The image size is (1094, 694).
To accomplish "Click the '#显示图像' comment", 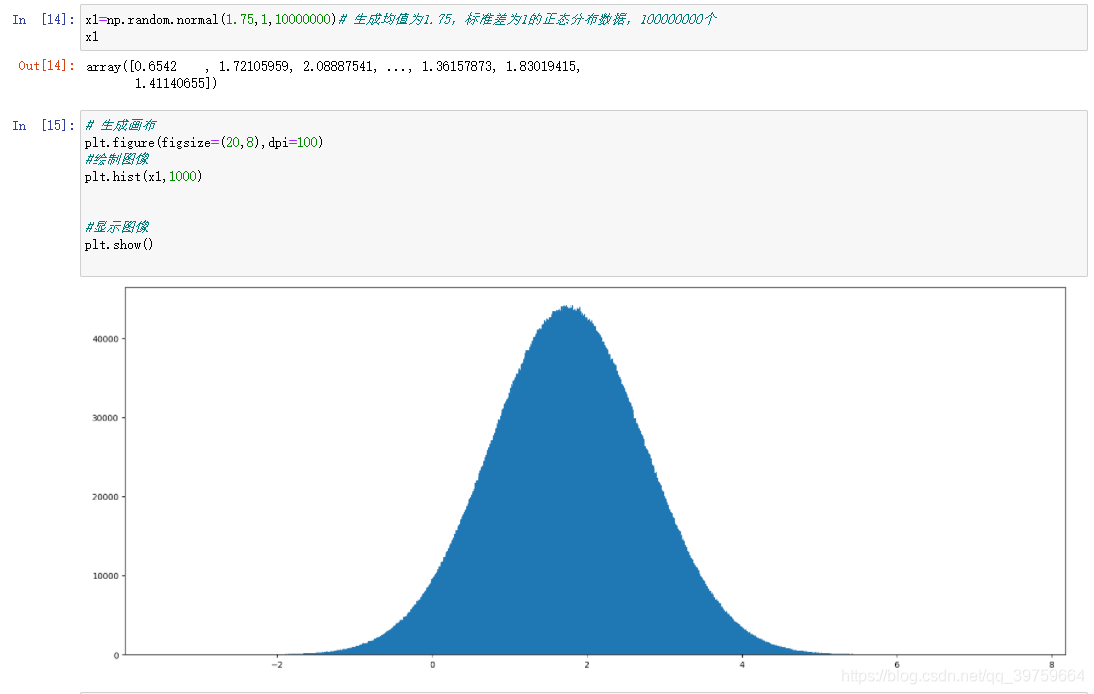I will [117, 227].
